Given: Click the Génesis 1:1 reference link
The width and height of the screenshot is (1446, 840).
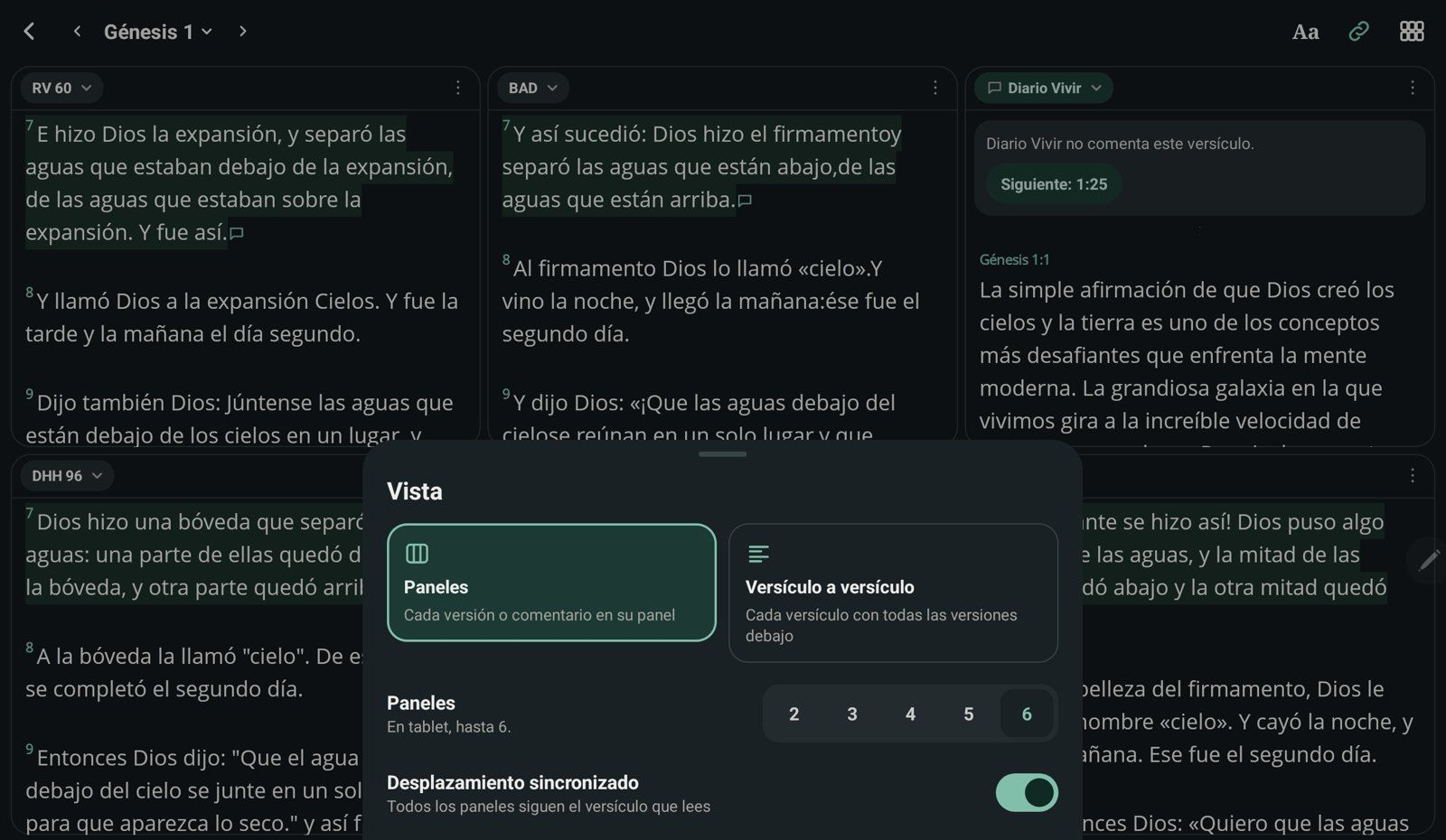Looking at the screenshot, I should click(1014, 259).
